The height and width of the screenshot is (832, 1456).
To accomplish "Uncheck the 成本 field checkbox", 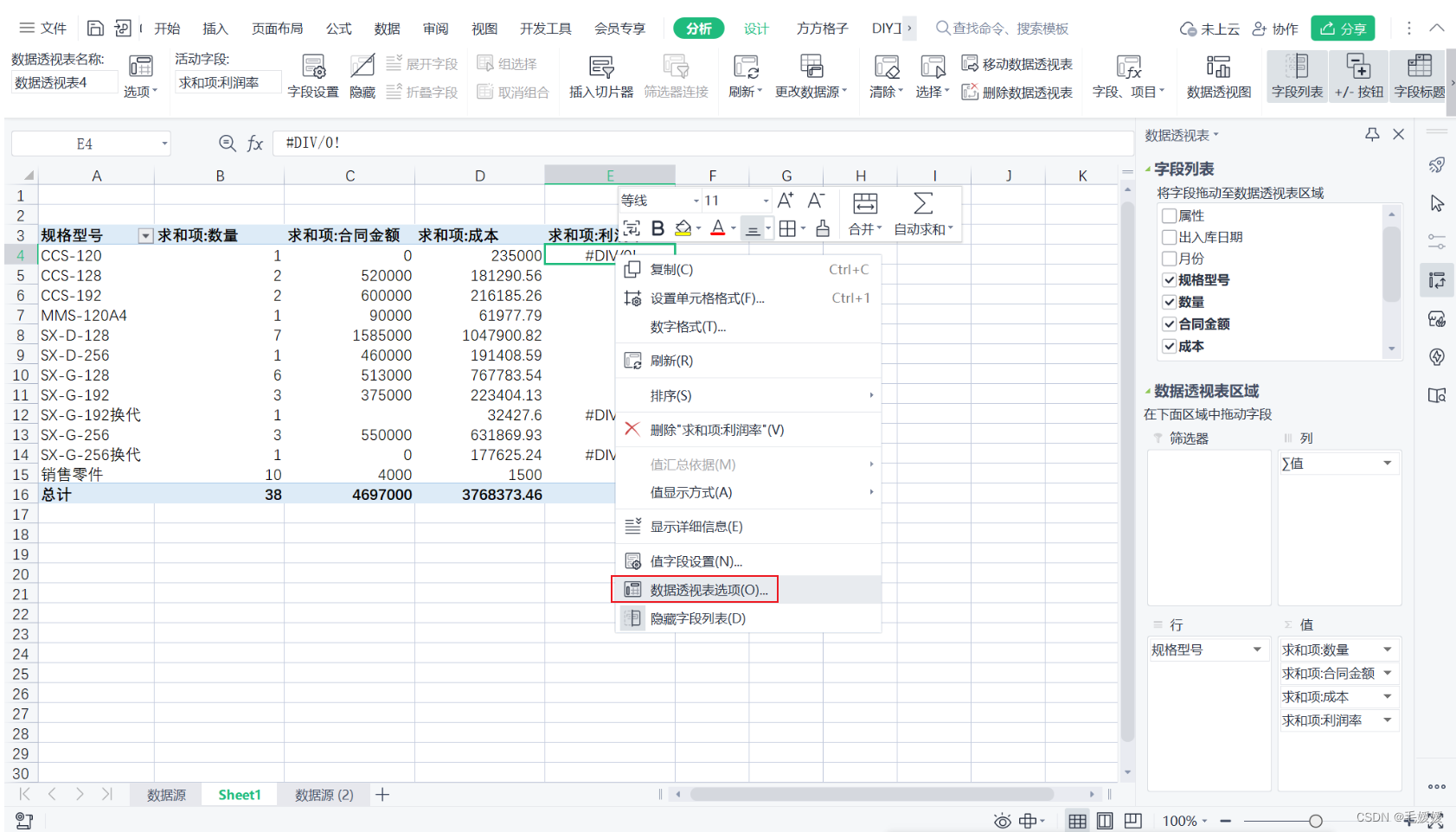I will pyautogui.click(x=1169, y=346).
